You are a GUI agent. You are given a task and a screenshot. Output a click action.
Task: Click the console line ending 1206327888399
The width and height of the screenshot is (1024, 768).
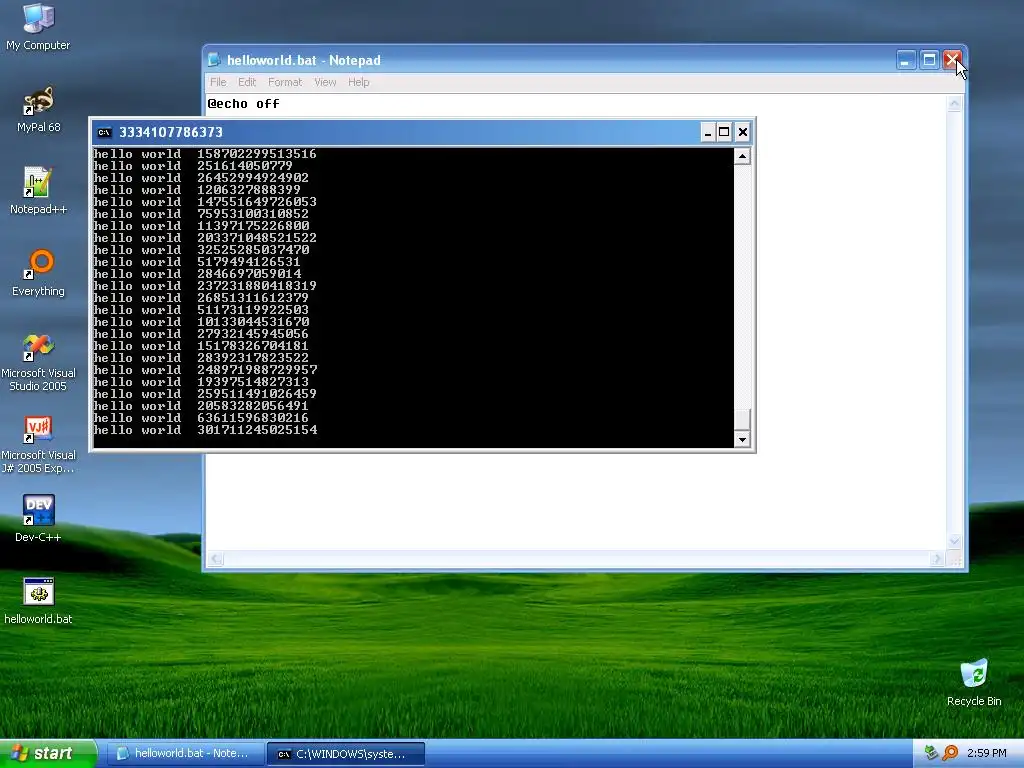click(197, 190)
